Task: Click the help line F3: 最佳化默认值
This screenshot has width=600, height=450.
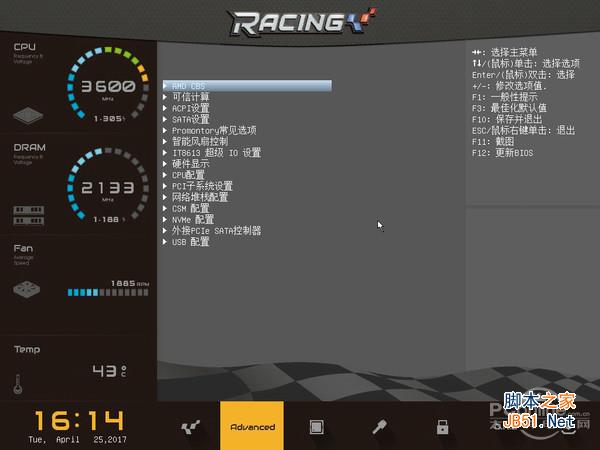Action: click(x=509, y=108)
